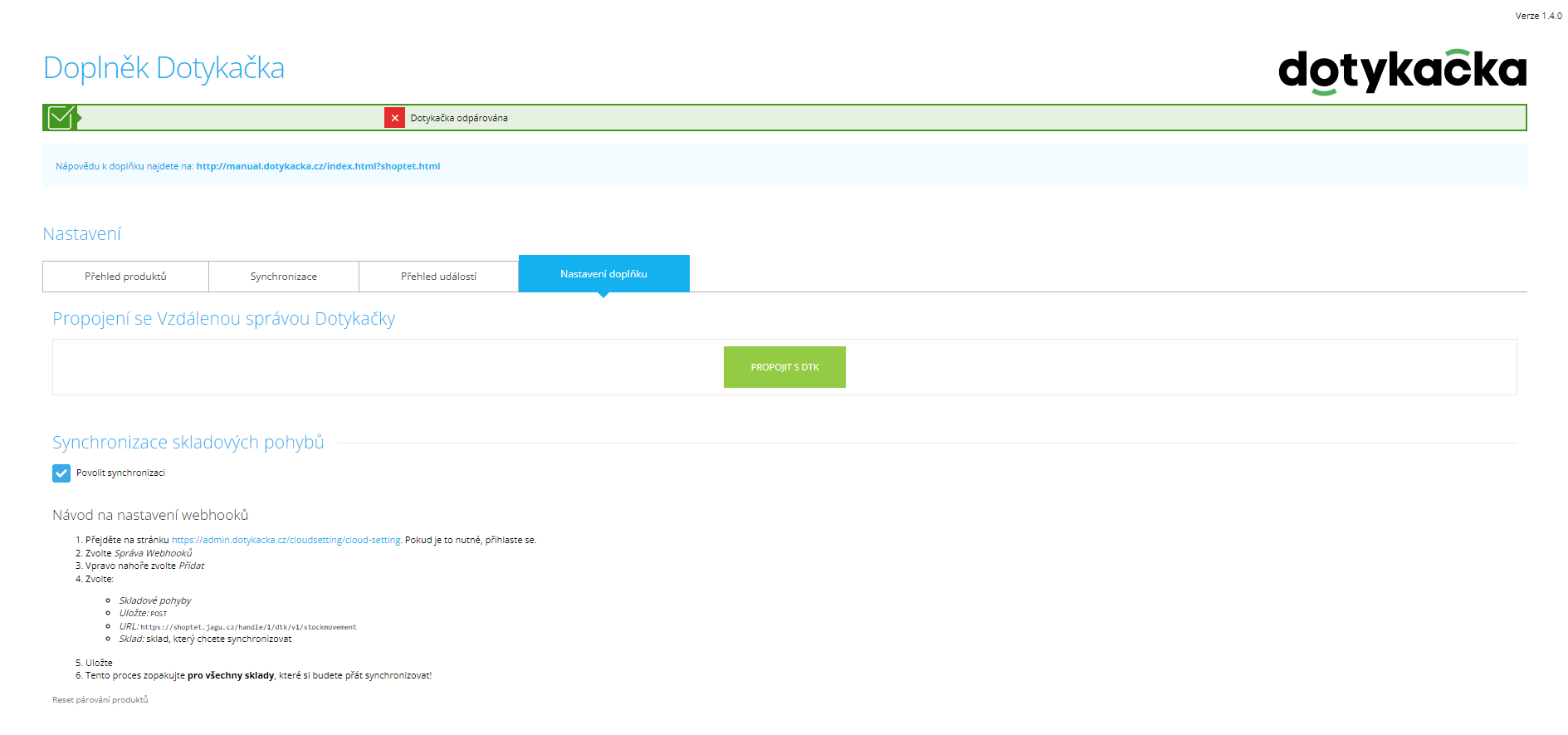
Task: Toggle the Povolit synchronizaci checkbox
Action: click(61, 473)
